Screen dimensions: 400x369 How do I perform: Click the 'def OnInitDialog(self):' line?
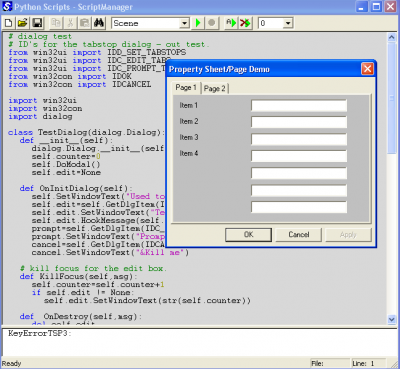pyautogui.click(x=76, y=188)
